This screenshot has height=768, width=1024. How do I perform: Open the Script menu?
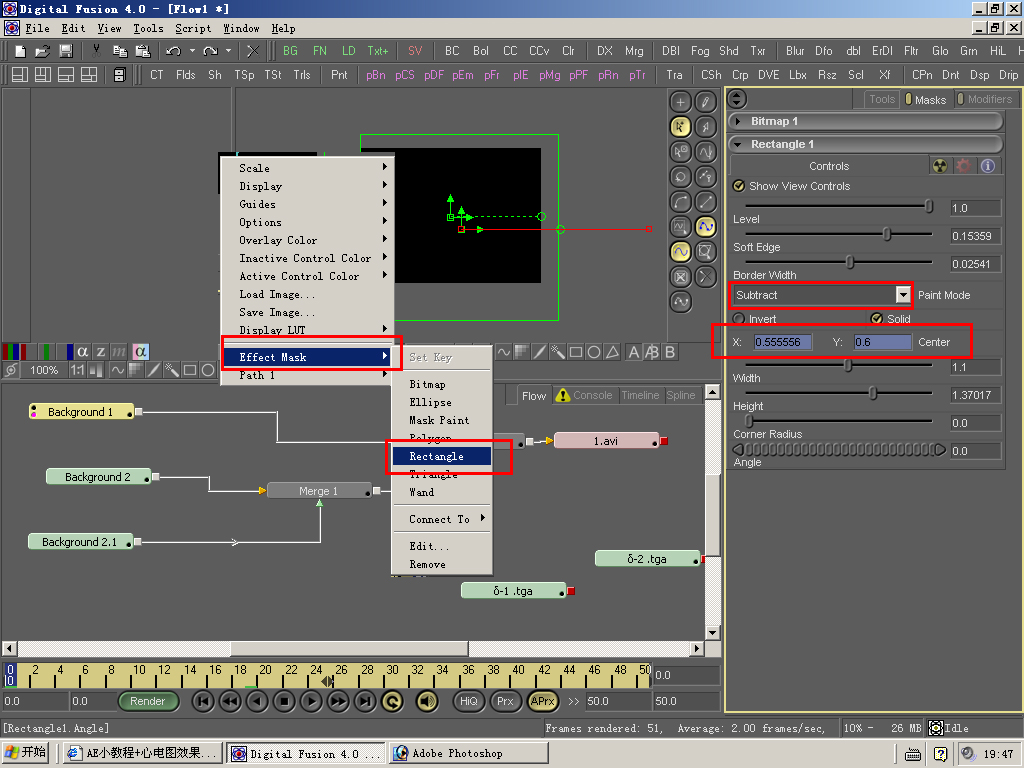(193, 28)
